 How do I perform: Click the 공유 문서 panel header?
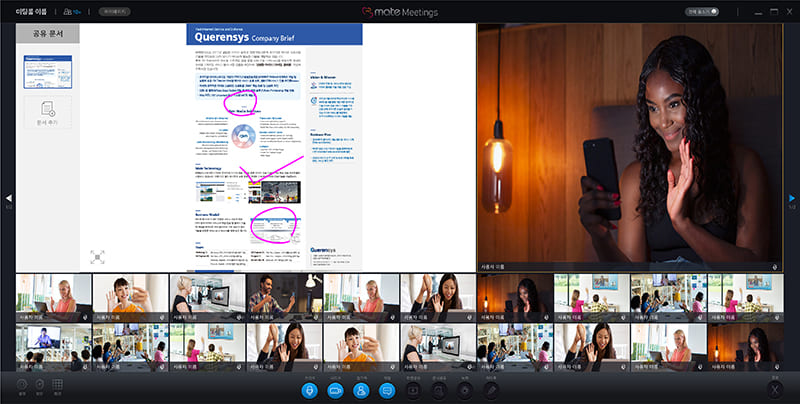pos(48,34)
